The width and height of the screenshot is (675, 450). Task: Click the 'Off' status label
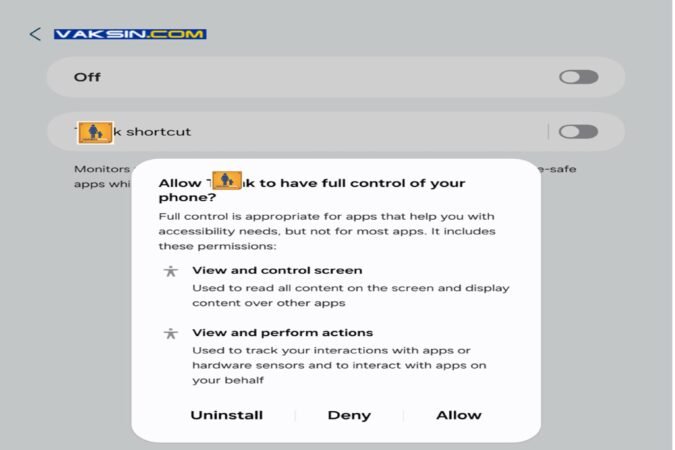pyautogui.click(x=87, y=77)
